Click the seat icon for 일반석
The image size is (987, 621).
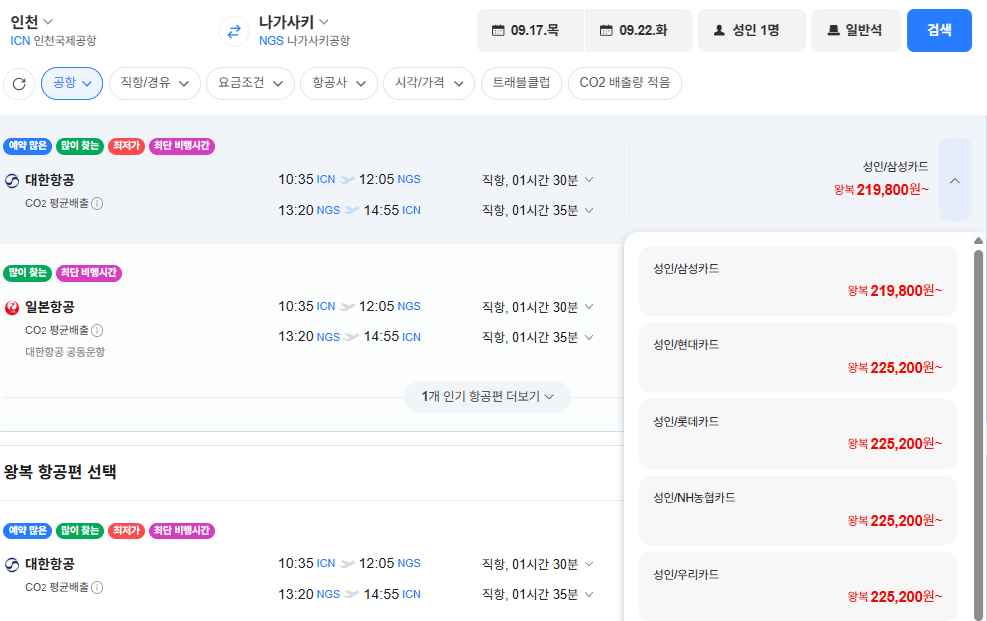pyautogui.click(x=833, y=30)
